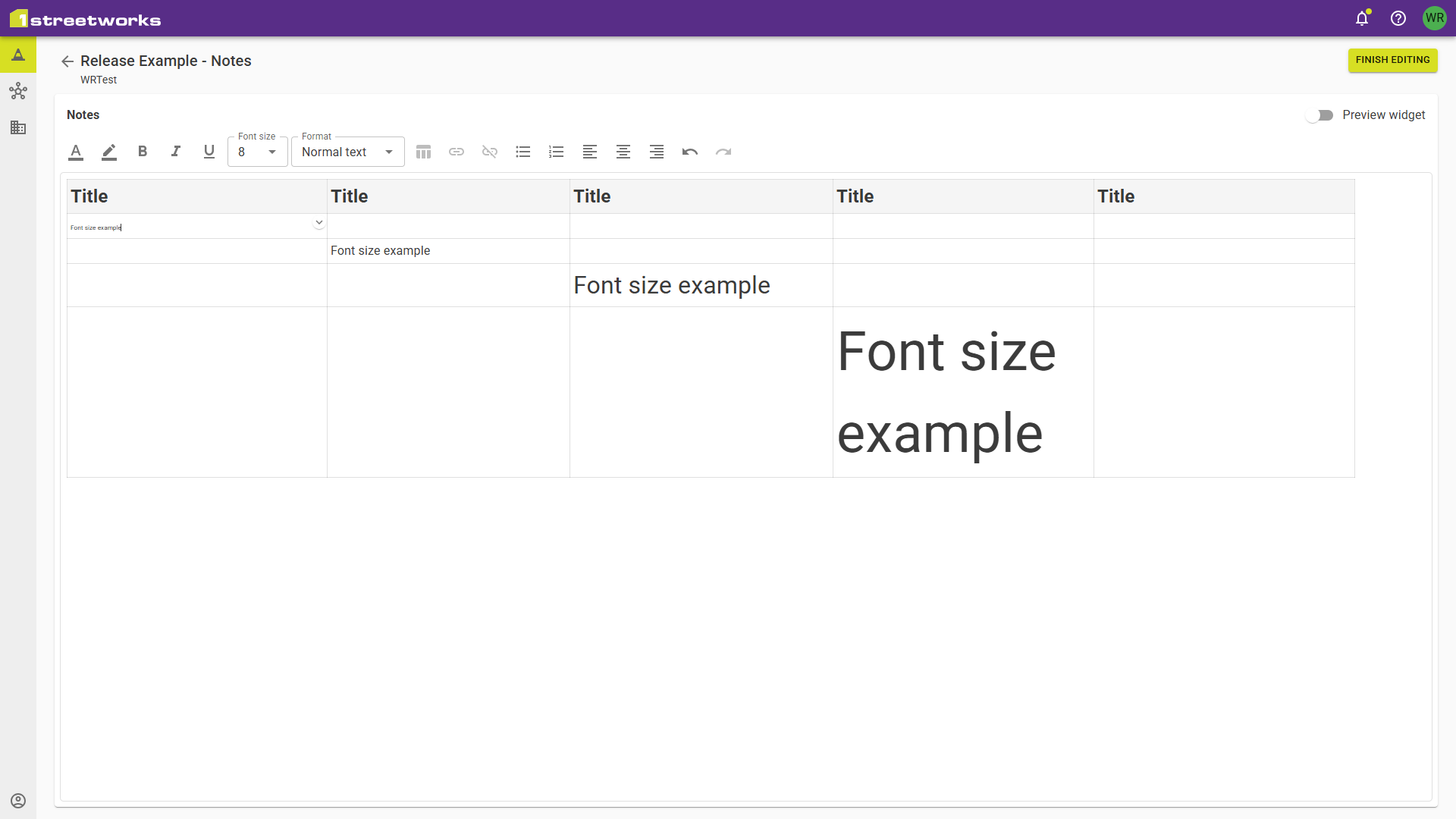The image size is (1456, 819).
Task: Toggle italic formatting
Action: [x=176, y=152]
